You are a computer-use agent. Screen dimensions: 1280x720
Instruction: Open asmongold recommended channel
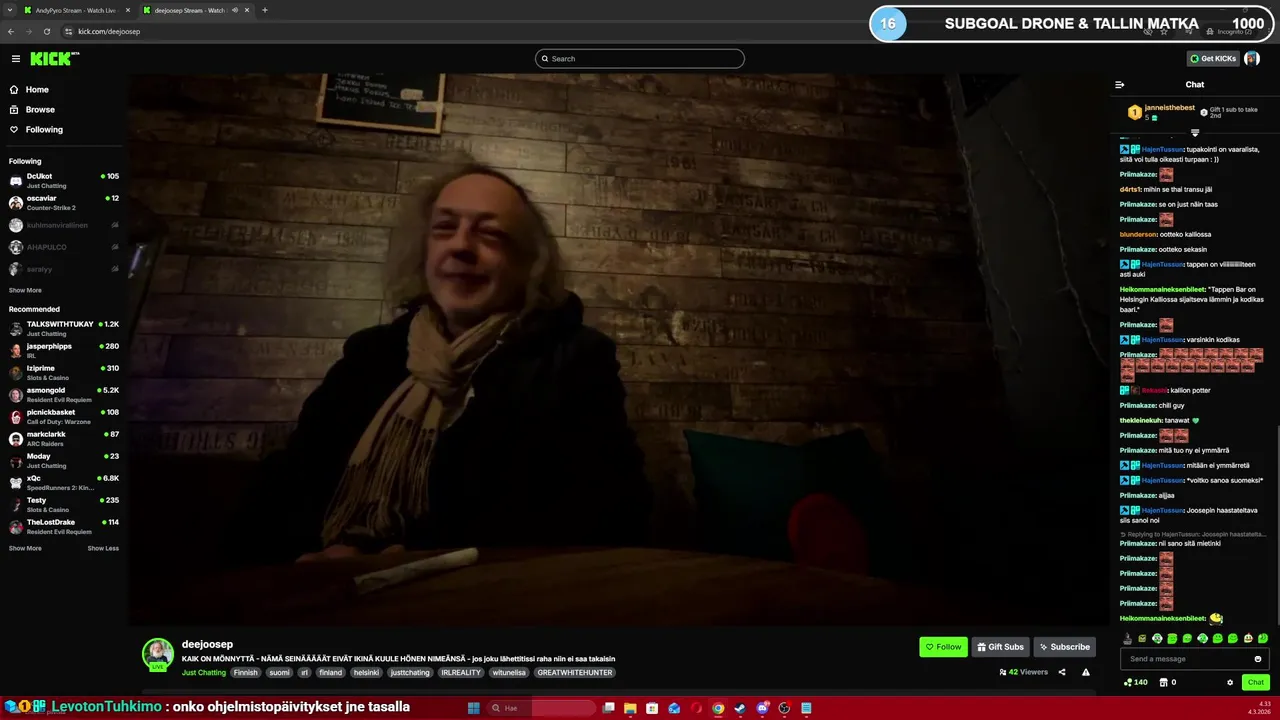tap(64, 395)
